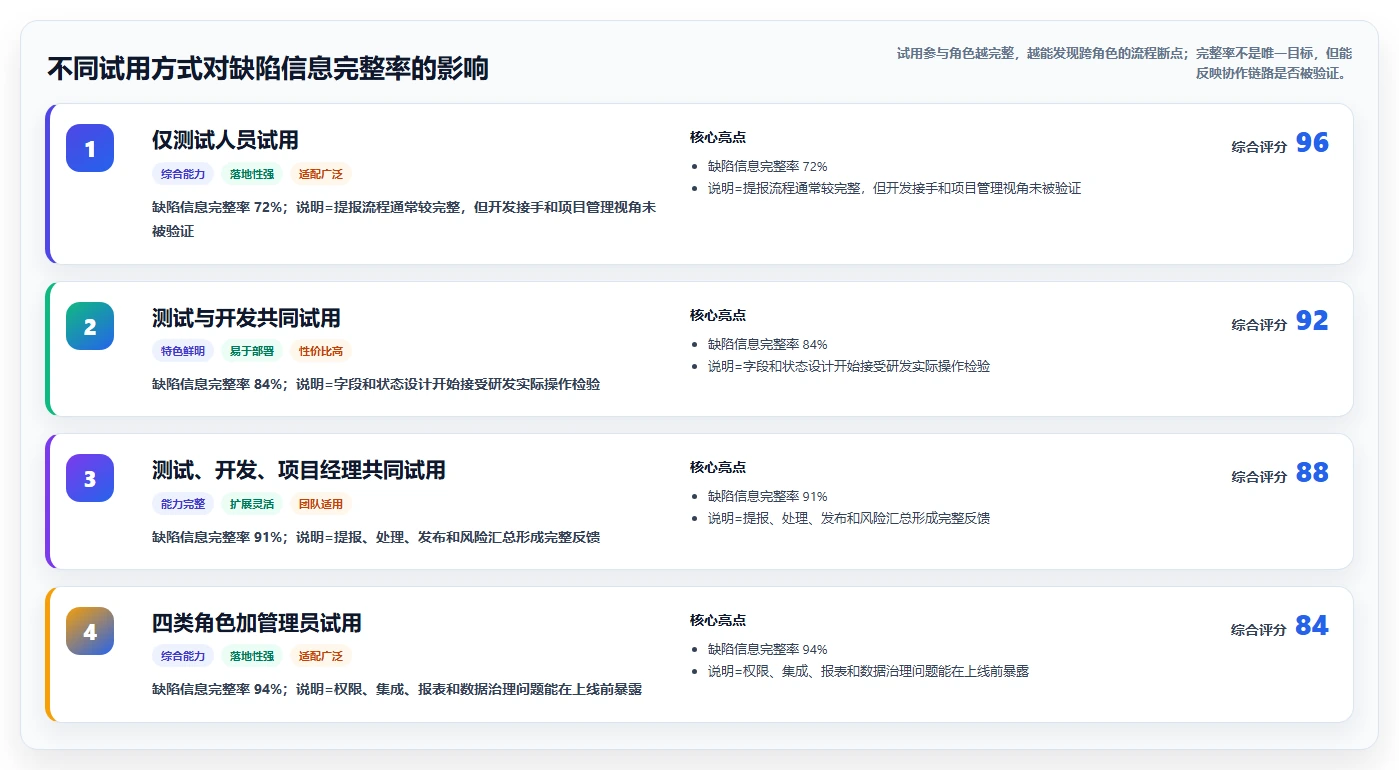Open the 仅测试人员试用 card title

tap(225, 140)
